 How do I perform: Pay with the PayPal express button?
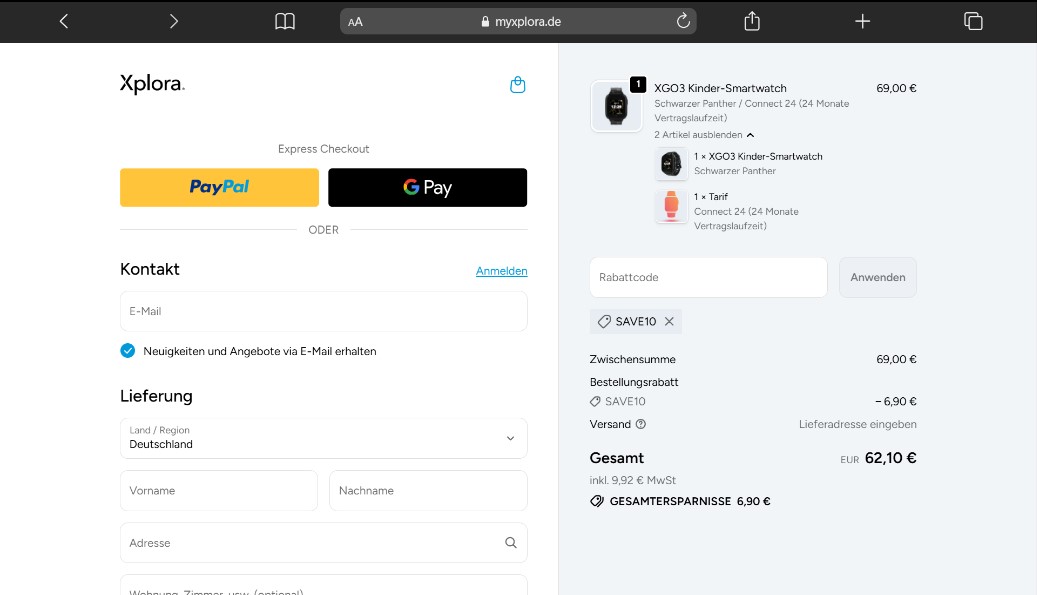click(219, 187)
